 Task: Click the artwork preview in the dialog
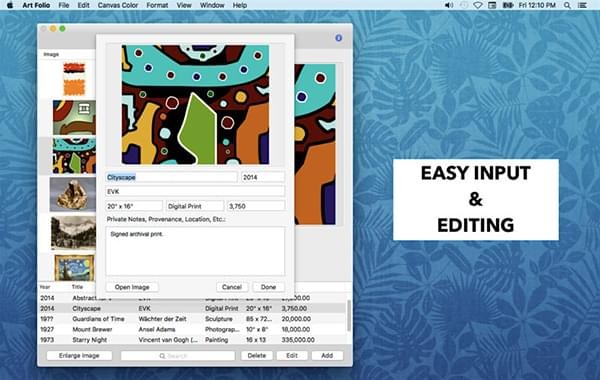[195, 104]
